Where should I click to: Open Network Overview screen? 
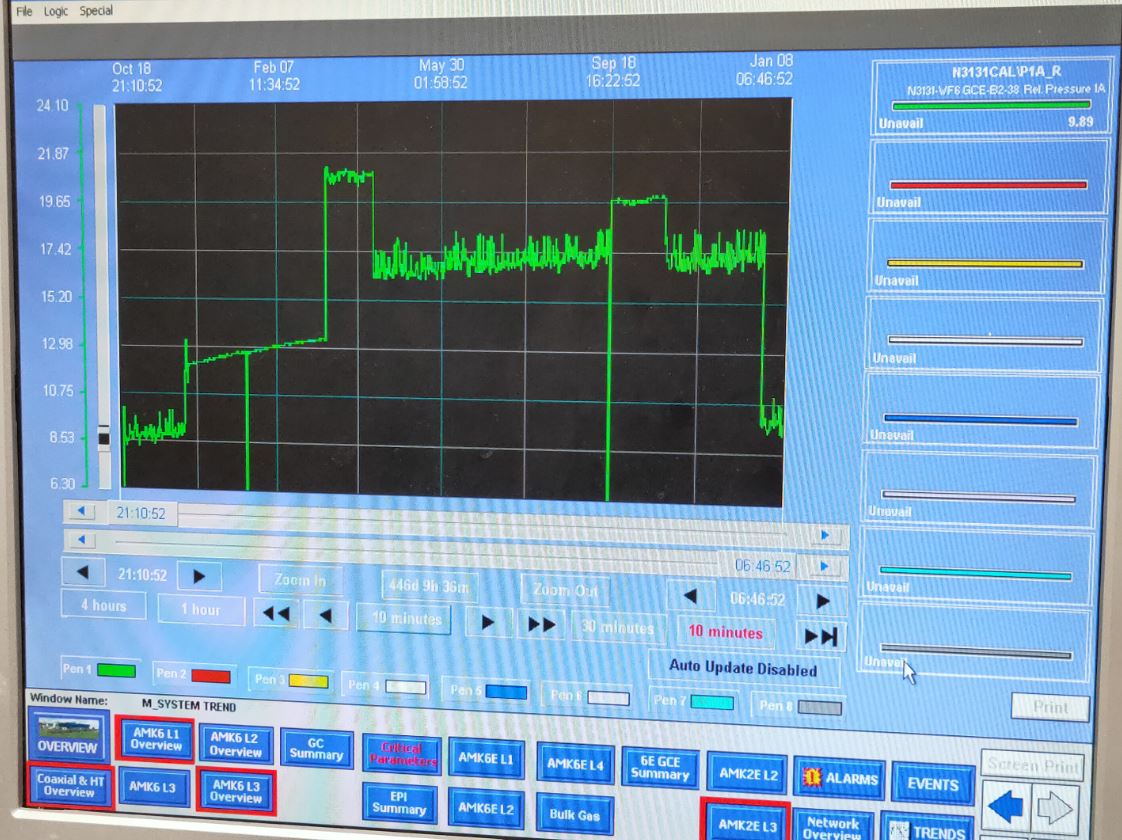tap(832, 827)
